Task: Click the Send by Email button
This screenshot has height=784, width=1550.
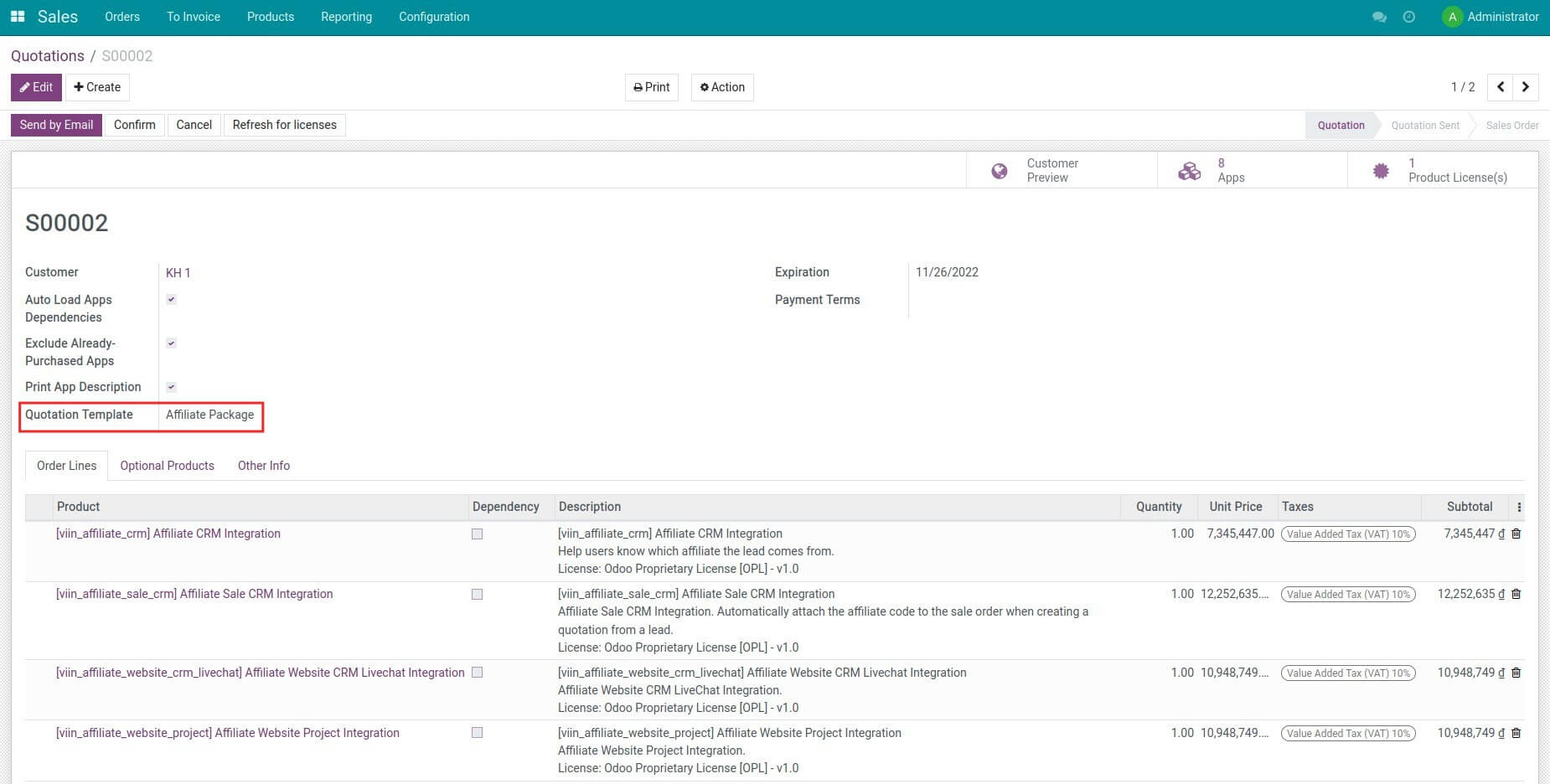Action: click(x=56, y=125)
